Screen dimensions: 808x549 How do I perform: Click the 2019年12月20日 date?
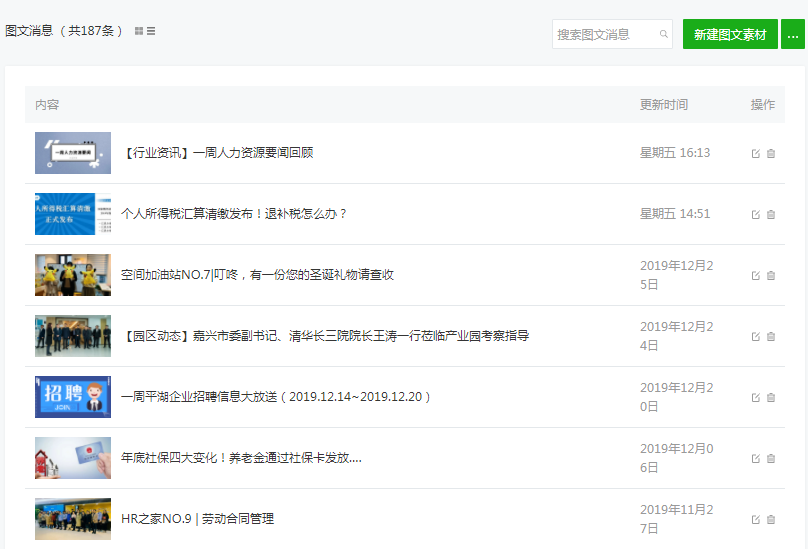point(677,397)
